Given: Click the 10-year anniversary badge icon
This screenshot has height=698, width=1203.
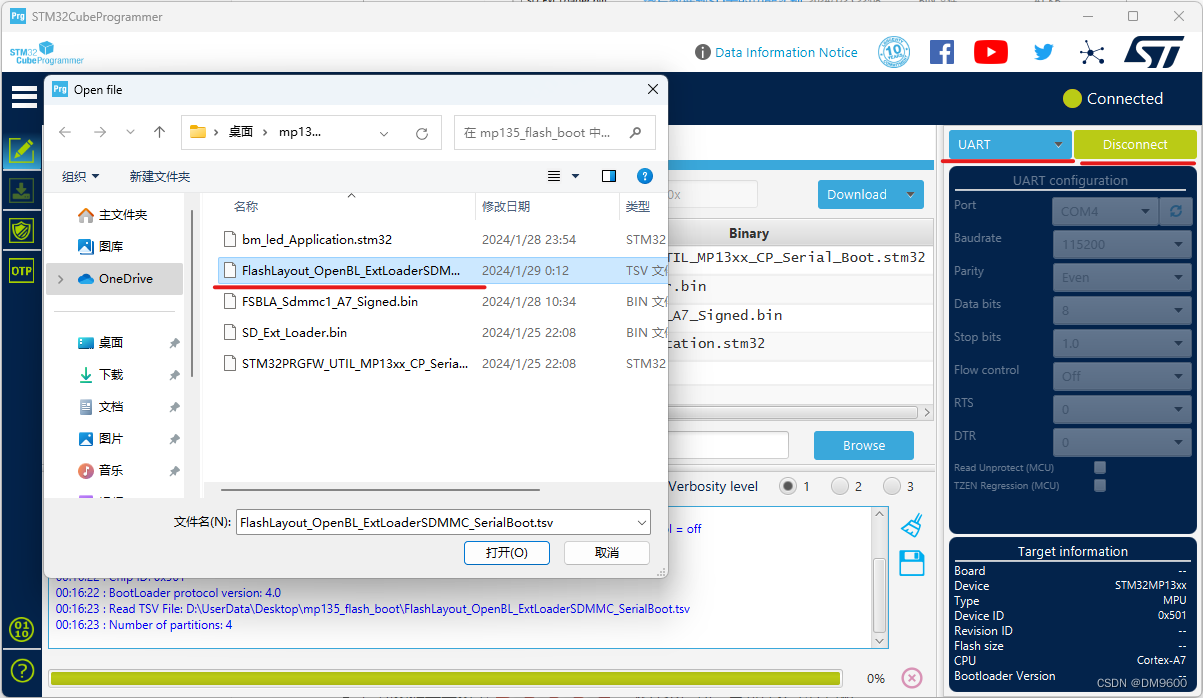Looking at the screenshot, I should pos(893,52).
